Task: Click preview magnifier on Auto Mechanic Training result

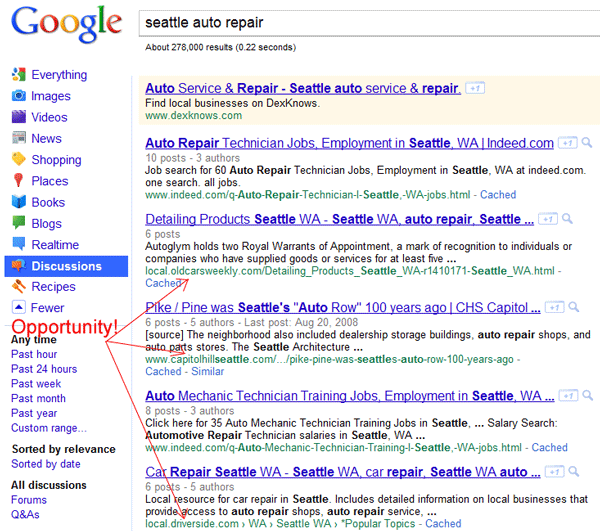Action: click(588, 396)
